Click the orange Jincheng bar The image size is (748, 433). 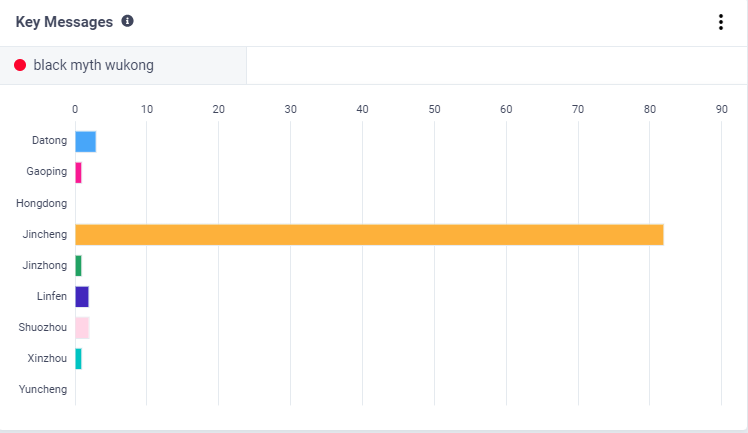[369, 234]
